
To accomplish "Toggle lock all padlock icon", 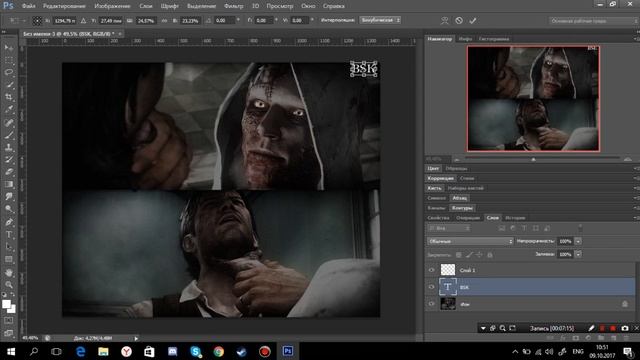I will click(490, 255).
